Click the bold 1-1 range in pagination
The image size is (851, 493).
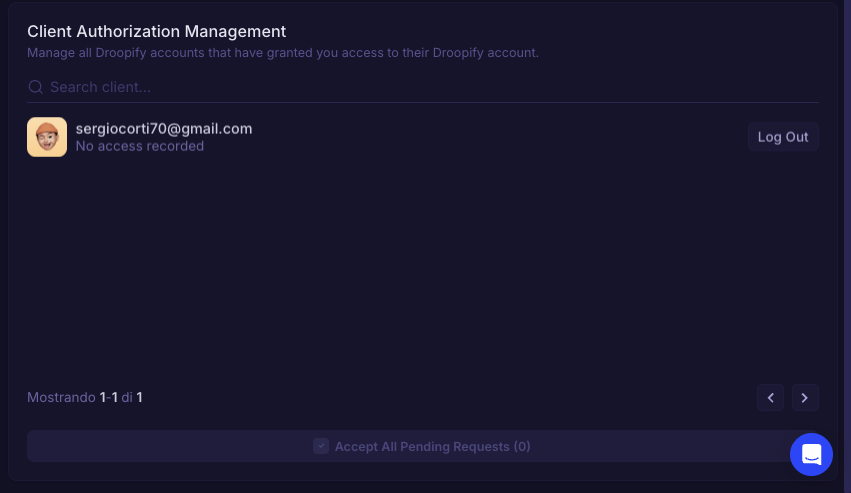108,398
